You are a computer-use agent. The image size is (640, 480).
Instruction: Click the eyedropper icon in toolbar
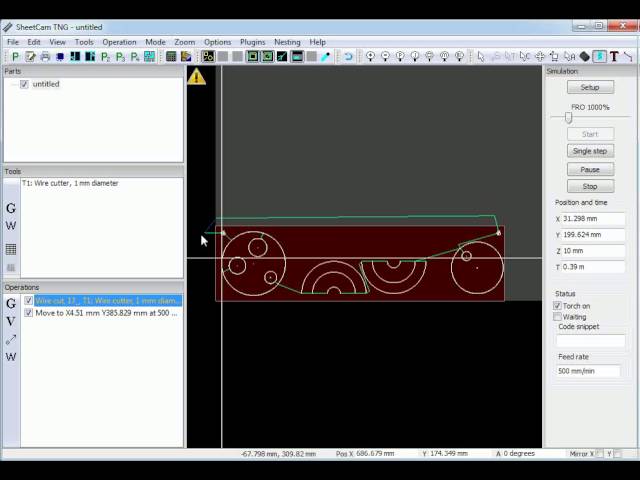pos(326,56)
